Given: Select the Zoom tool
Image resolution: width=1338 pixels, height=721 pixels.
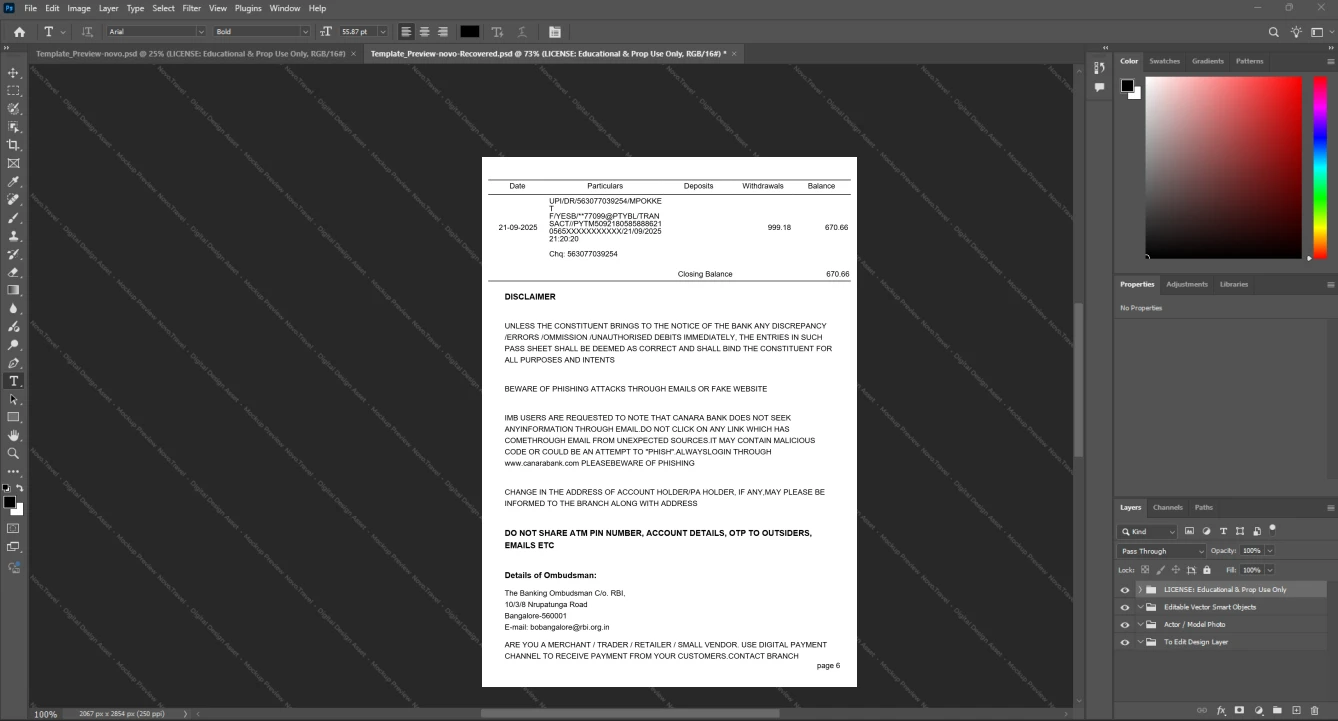Looking at the screenshot, I should (x=13, y=453).
